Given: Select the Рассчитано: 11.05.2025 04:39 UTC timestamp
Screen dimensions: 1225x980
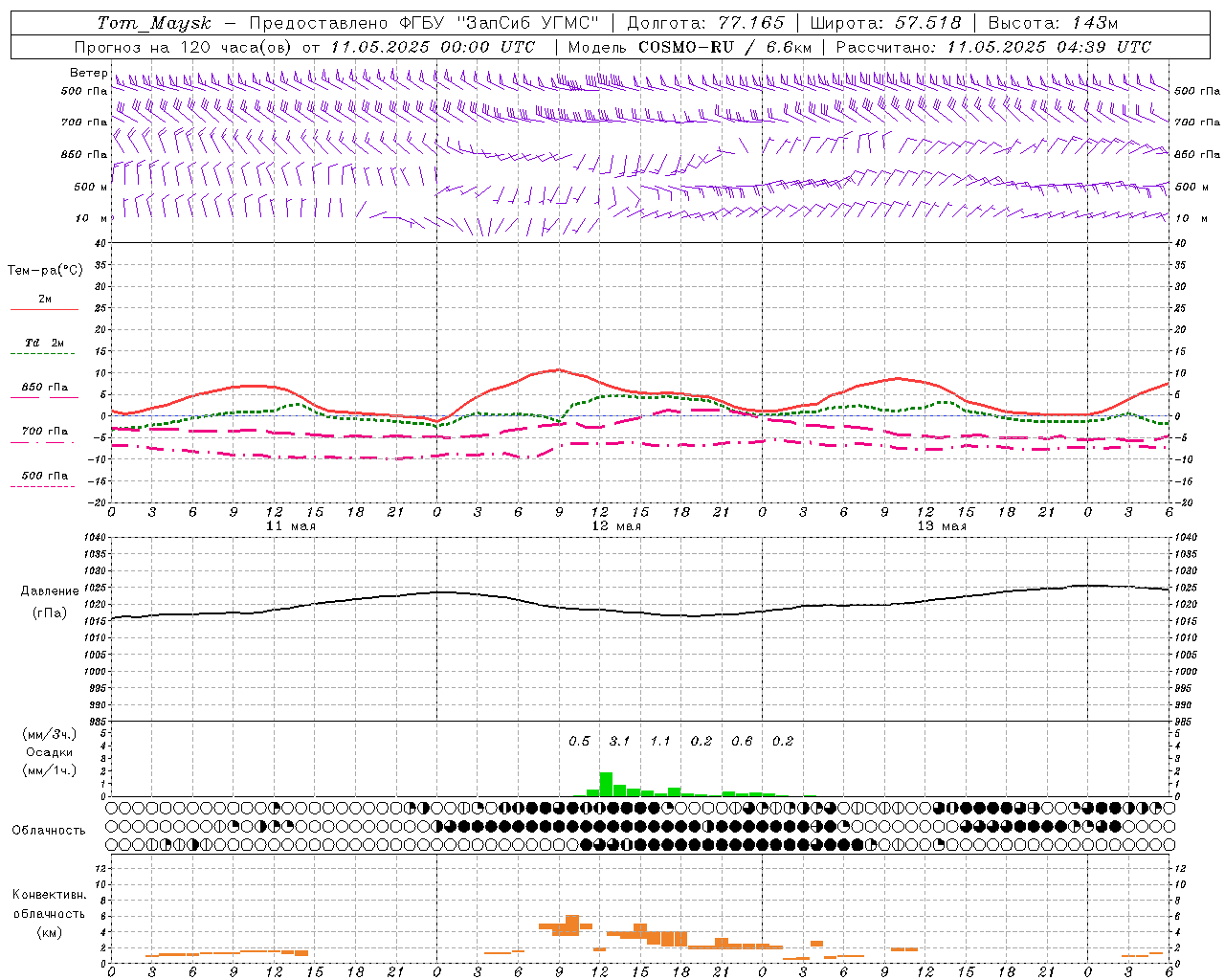Looking at the screenshot, I should pos(993,47).
